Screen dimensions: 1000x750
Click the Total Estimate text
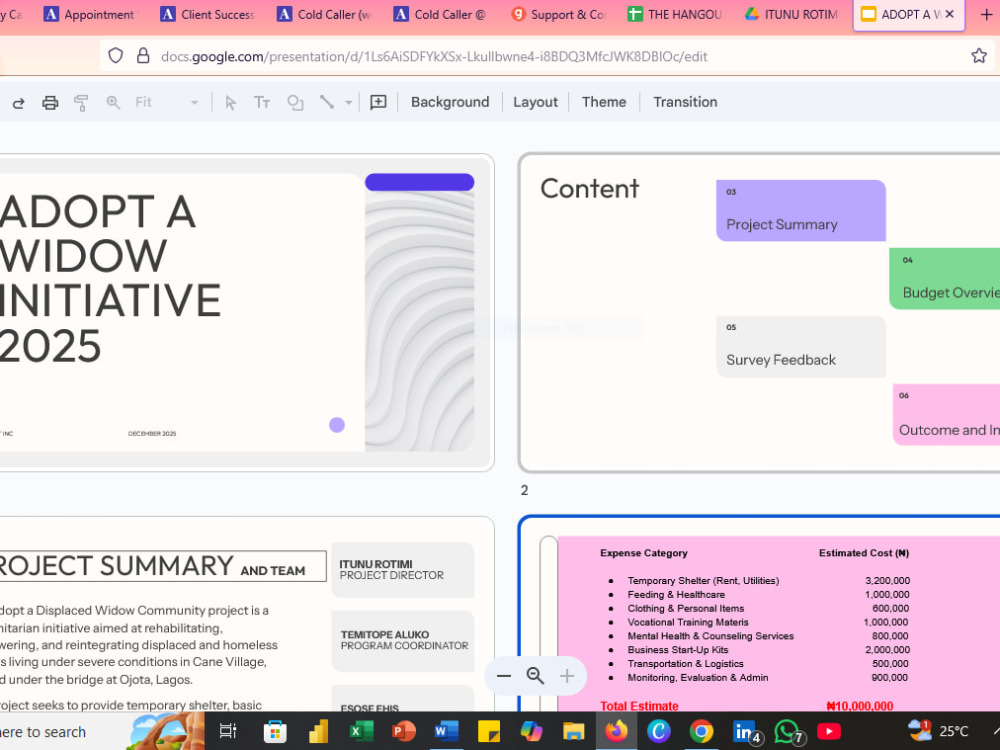pos(639,706)
